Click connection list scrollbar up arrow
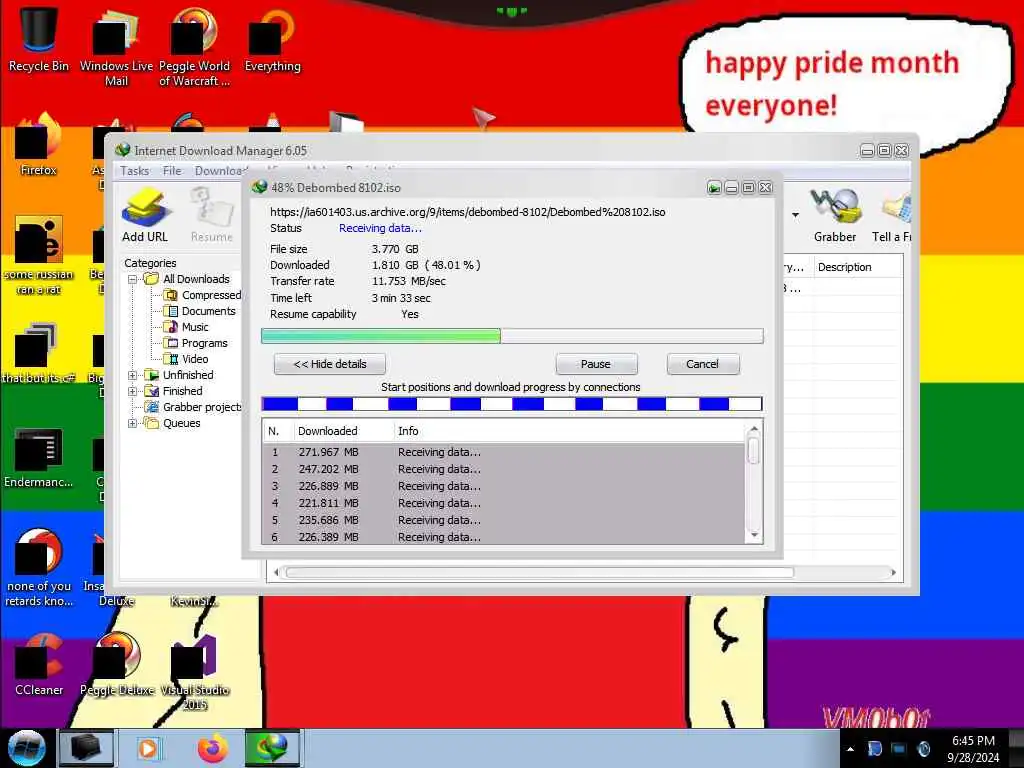The height and width of the screenshot is (768, 1024). pyautogui.click(x=754, y=429)
